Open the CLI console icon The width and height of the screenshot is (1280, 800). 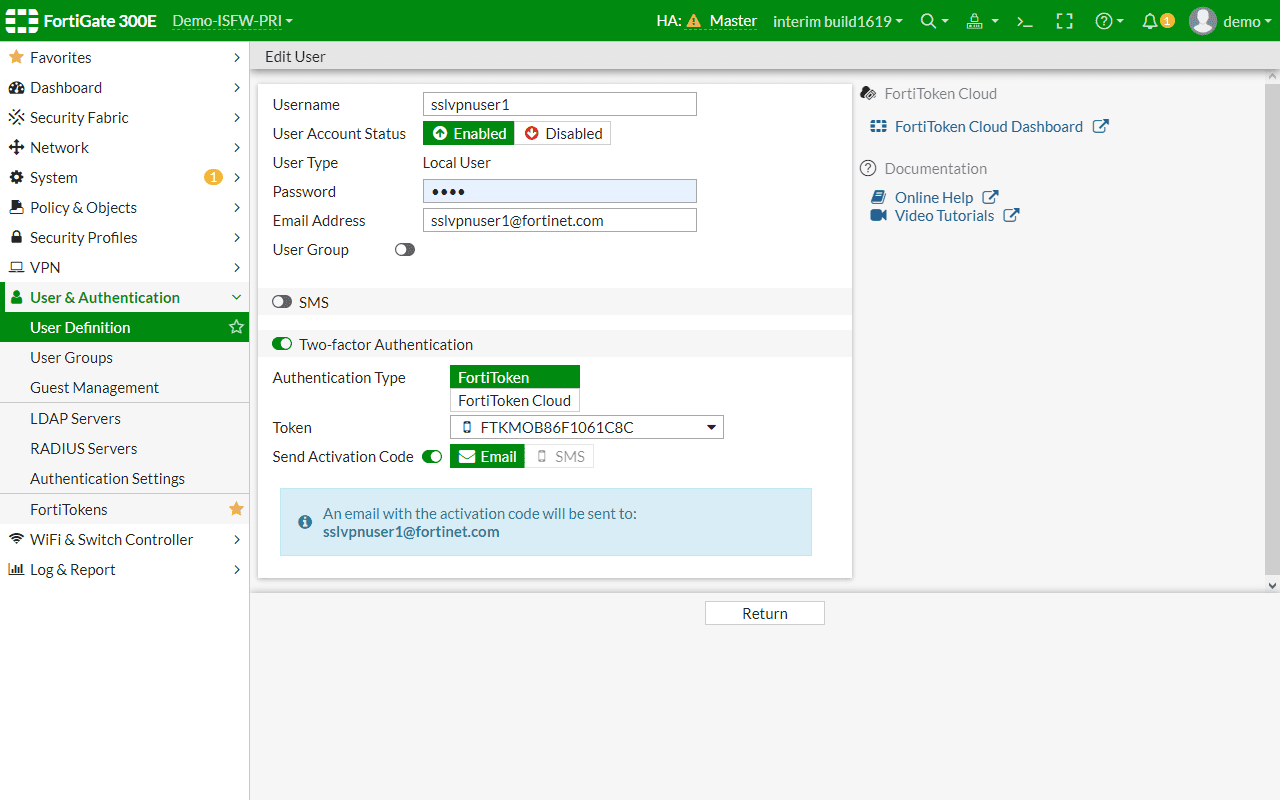(1024, 21)
